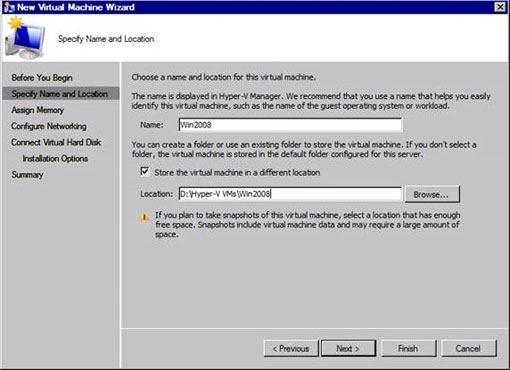Viewport: 510px width, 370px height.
Task: Click the Name: label
Action: [152, 125]
